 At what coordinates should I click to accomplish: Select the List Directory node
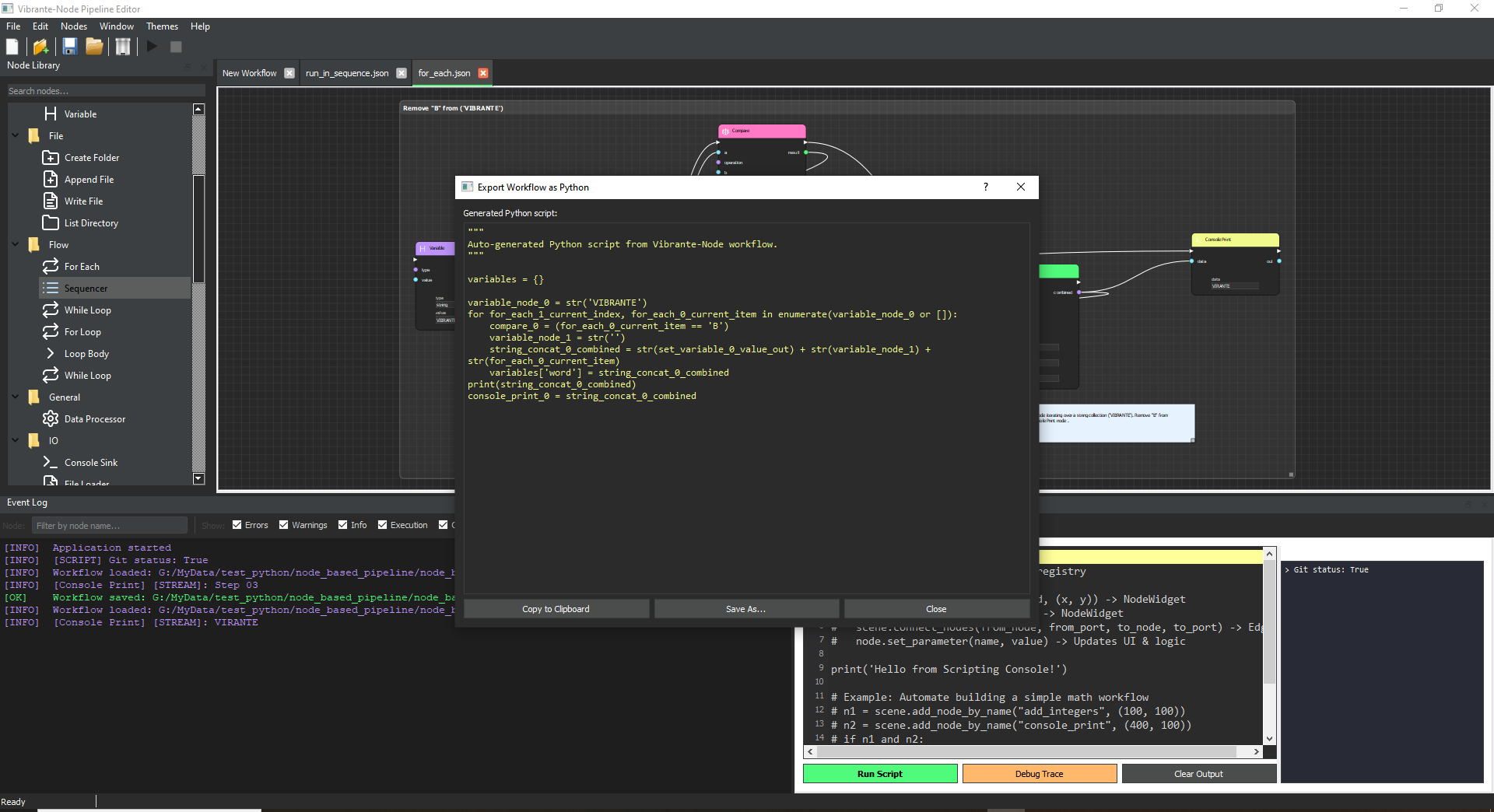coord(91,223)
